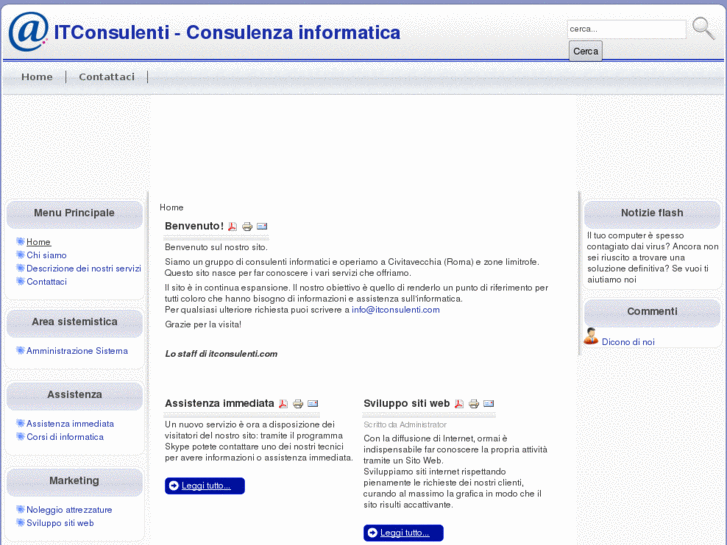Click the info@itconsulenti.com email link
Viewport: 727px width, 545px height.
395,310
